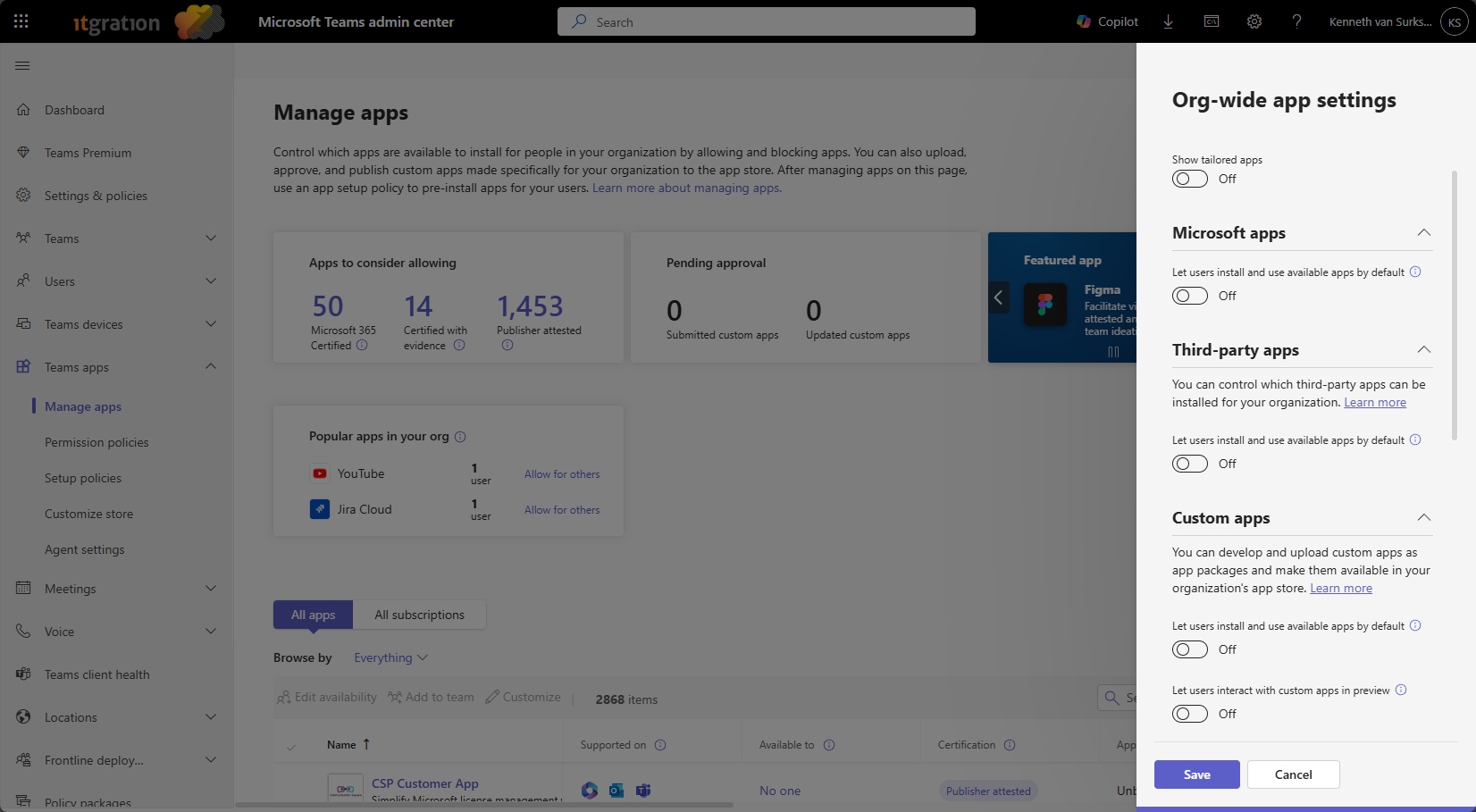Open the Browse by Everything dropdown
Viewport: 1476px width, 812px height.
click(390, 658)
